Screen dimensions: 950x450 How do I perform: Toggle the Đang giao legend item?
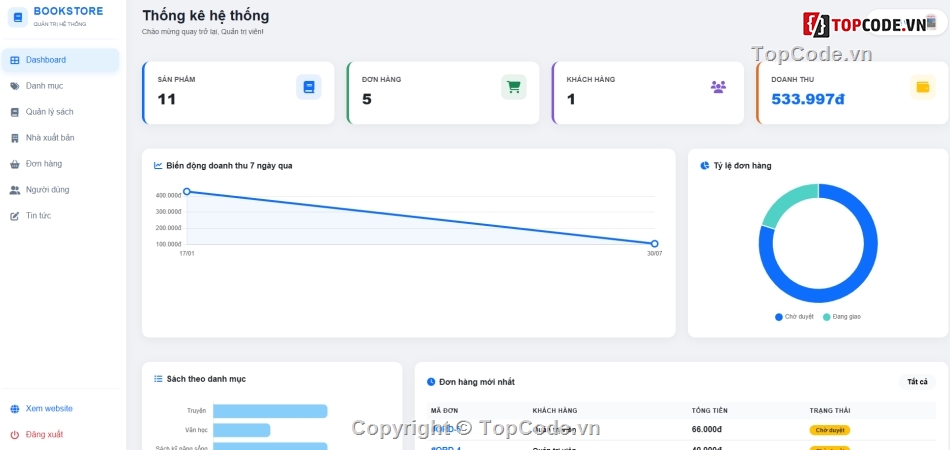pos(842,317)
